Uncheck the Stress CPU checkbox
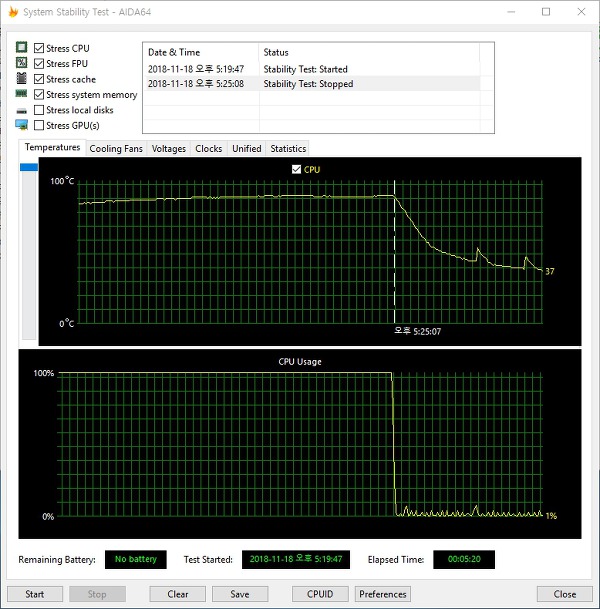The image size is (600, 609). tap(39, 48)
